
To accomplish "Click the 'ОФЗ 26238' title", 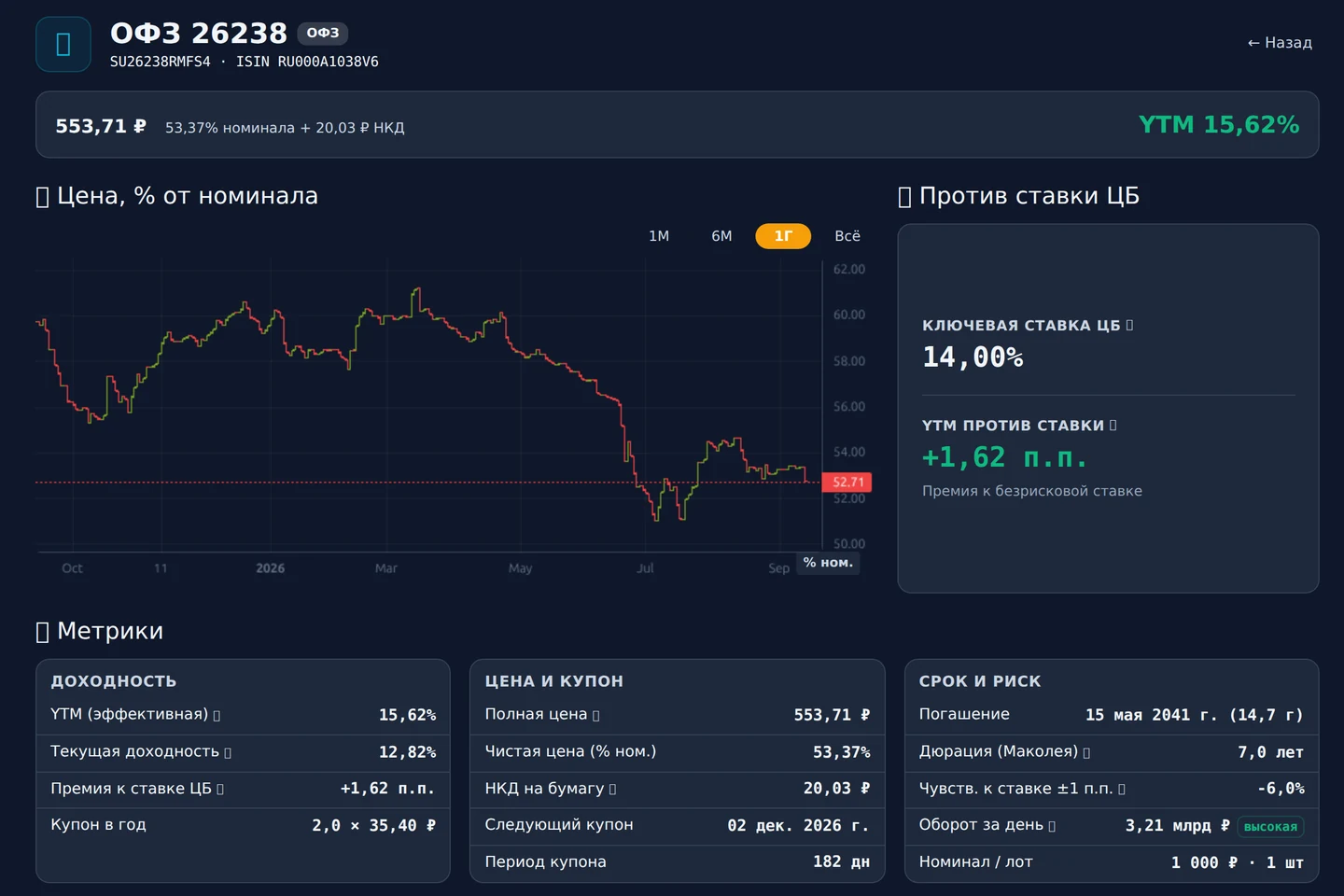I will [x=199, y=34].
